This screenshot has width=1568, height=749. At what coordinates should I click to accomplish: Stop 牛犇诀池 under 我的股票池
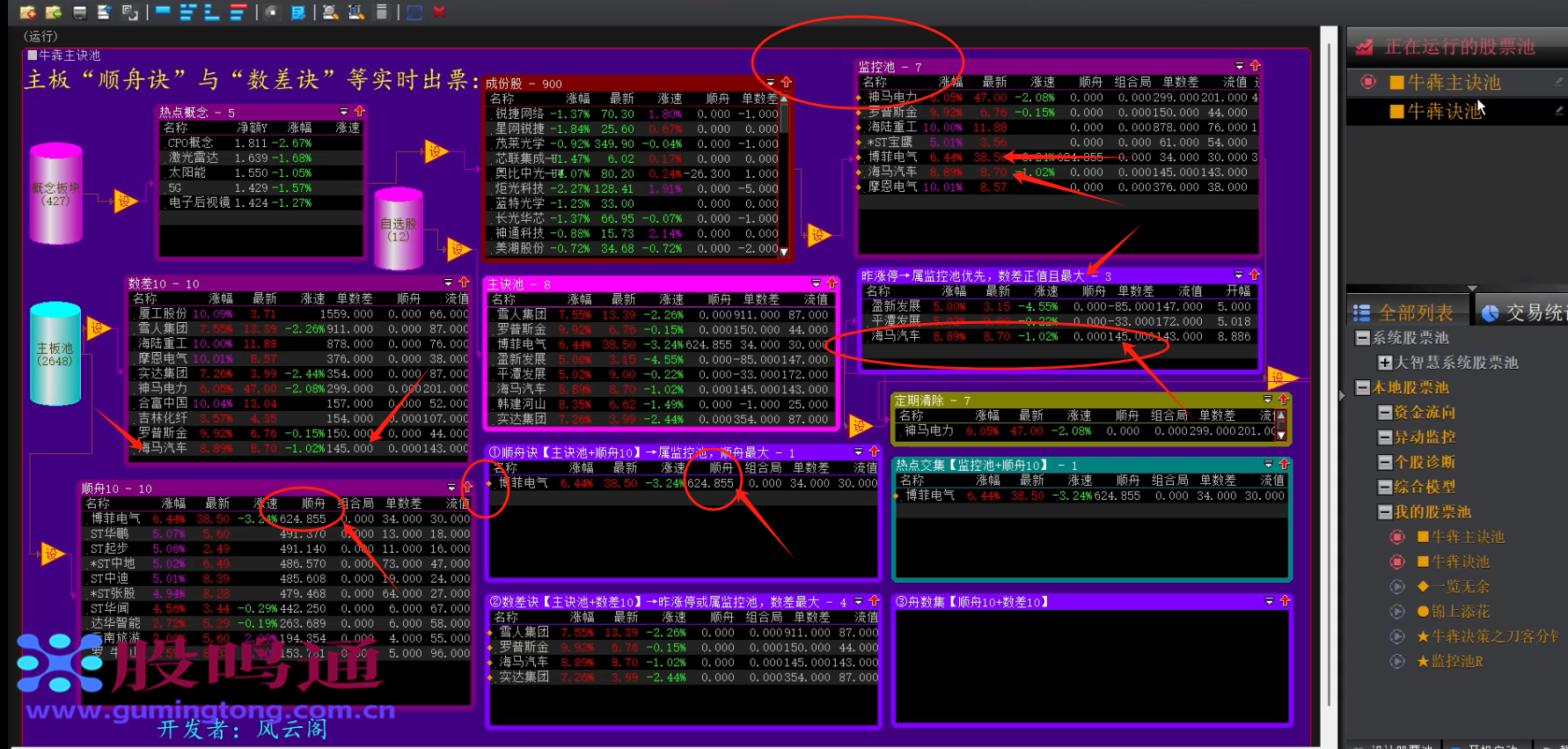1397,562
